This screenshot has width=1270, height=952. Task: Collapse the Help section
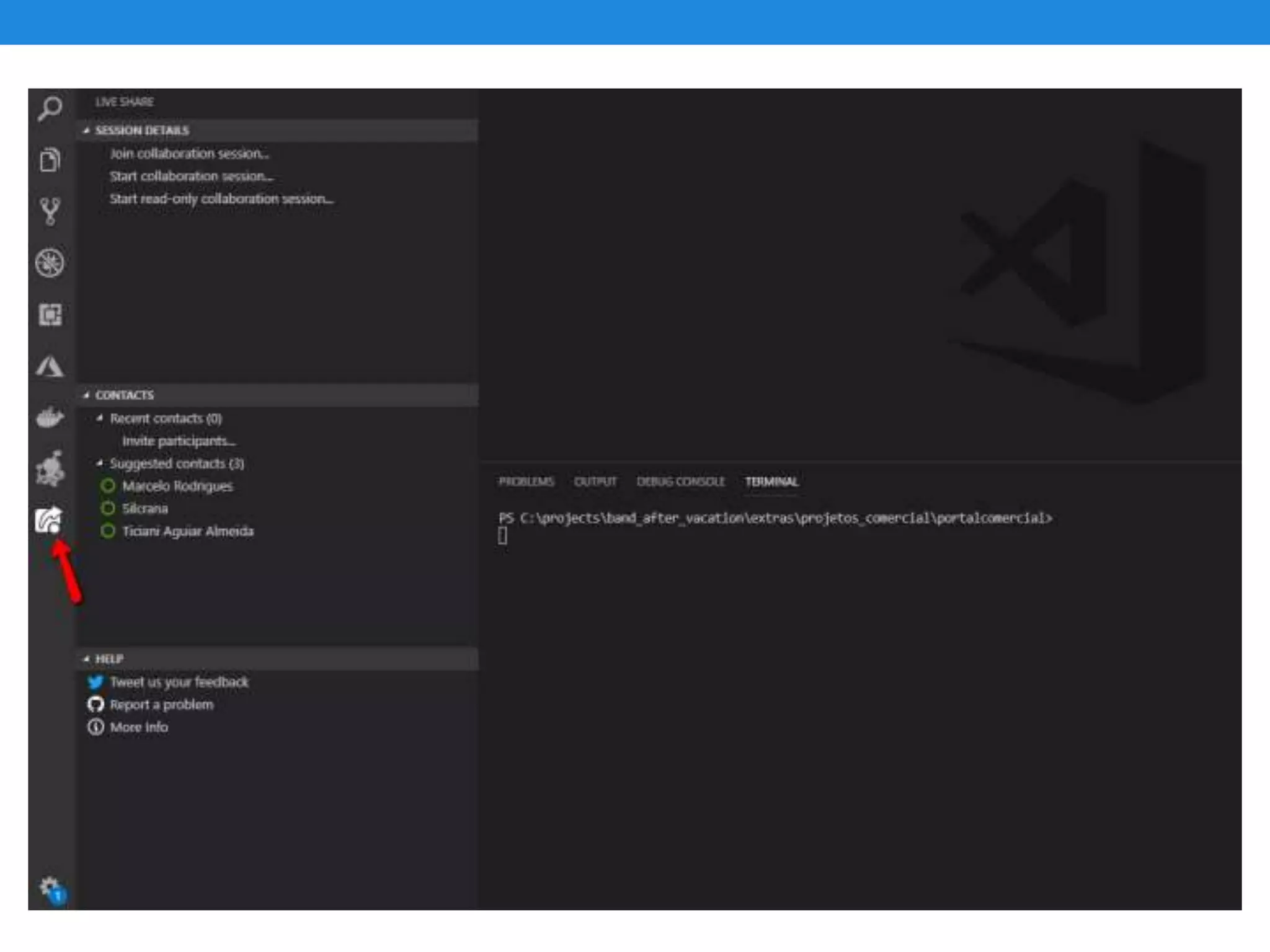pyautogui.click(x=109, y=659)
